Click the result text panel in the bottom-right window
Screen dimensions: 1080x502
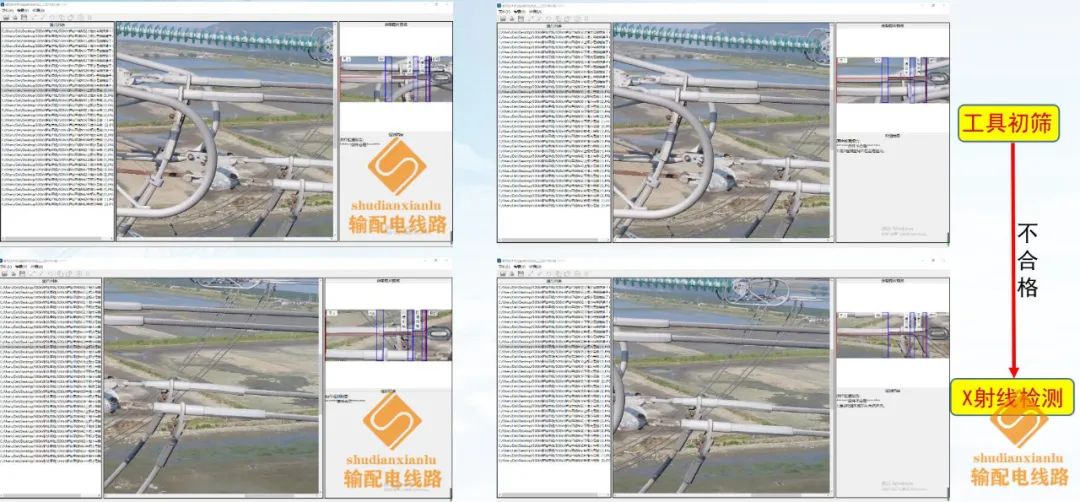pos(893,441)
